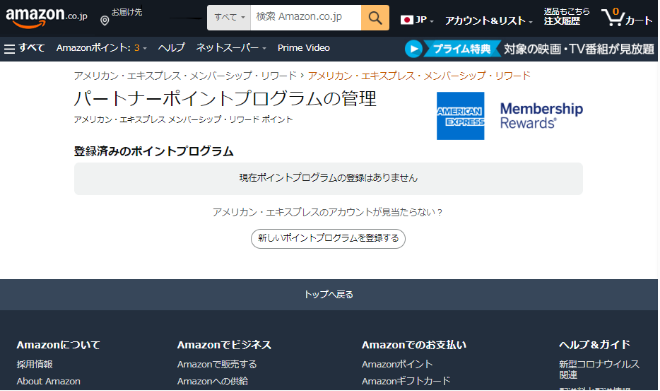The height and width of the screenshot is (391, 660).
Task: Click the Prime play arrow icon
Action: point(413,49)
